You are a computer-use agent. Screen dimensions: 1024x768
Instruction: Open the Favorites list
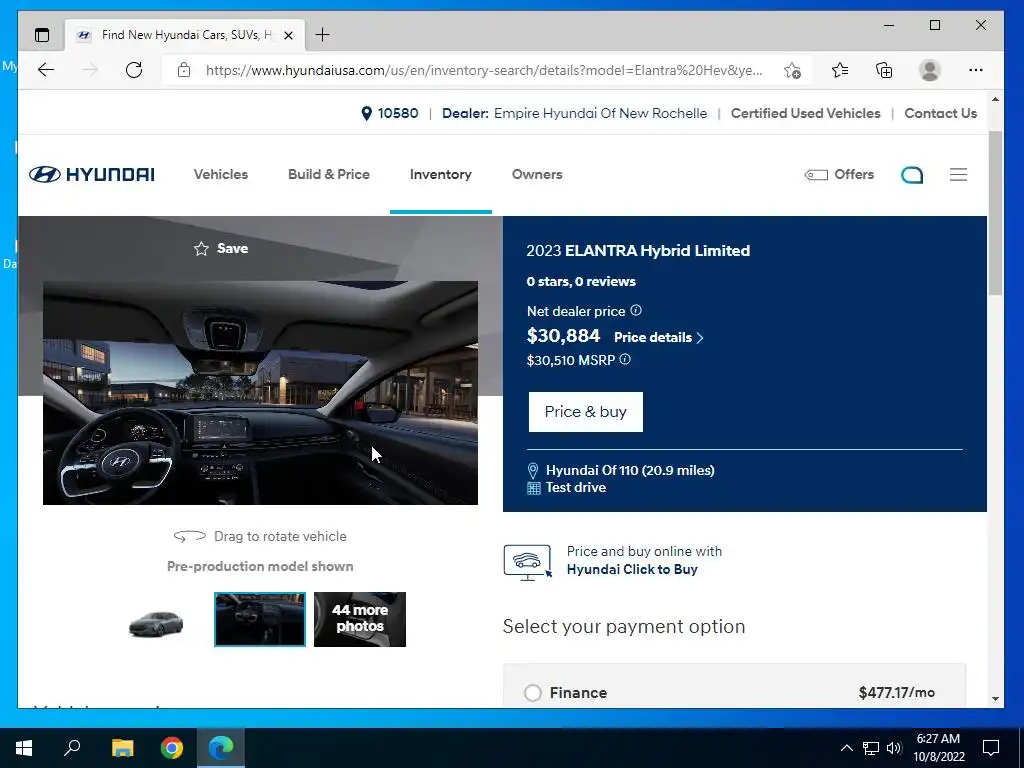(840, 70)
